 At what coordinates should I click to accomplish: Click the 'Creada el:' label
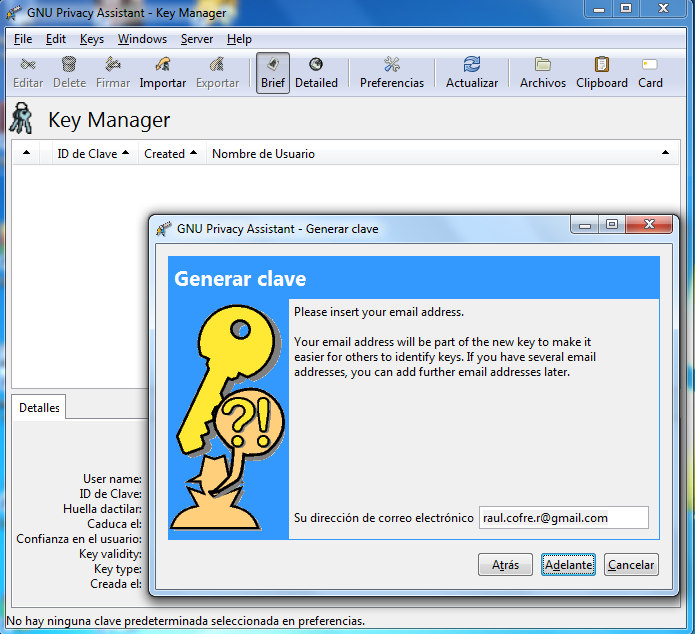(x=116, y=584)
